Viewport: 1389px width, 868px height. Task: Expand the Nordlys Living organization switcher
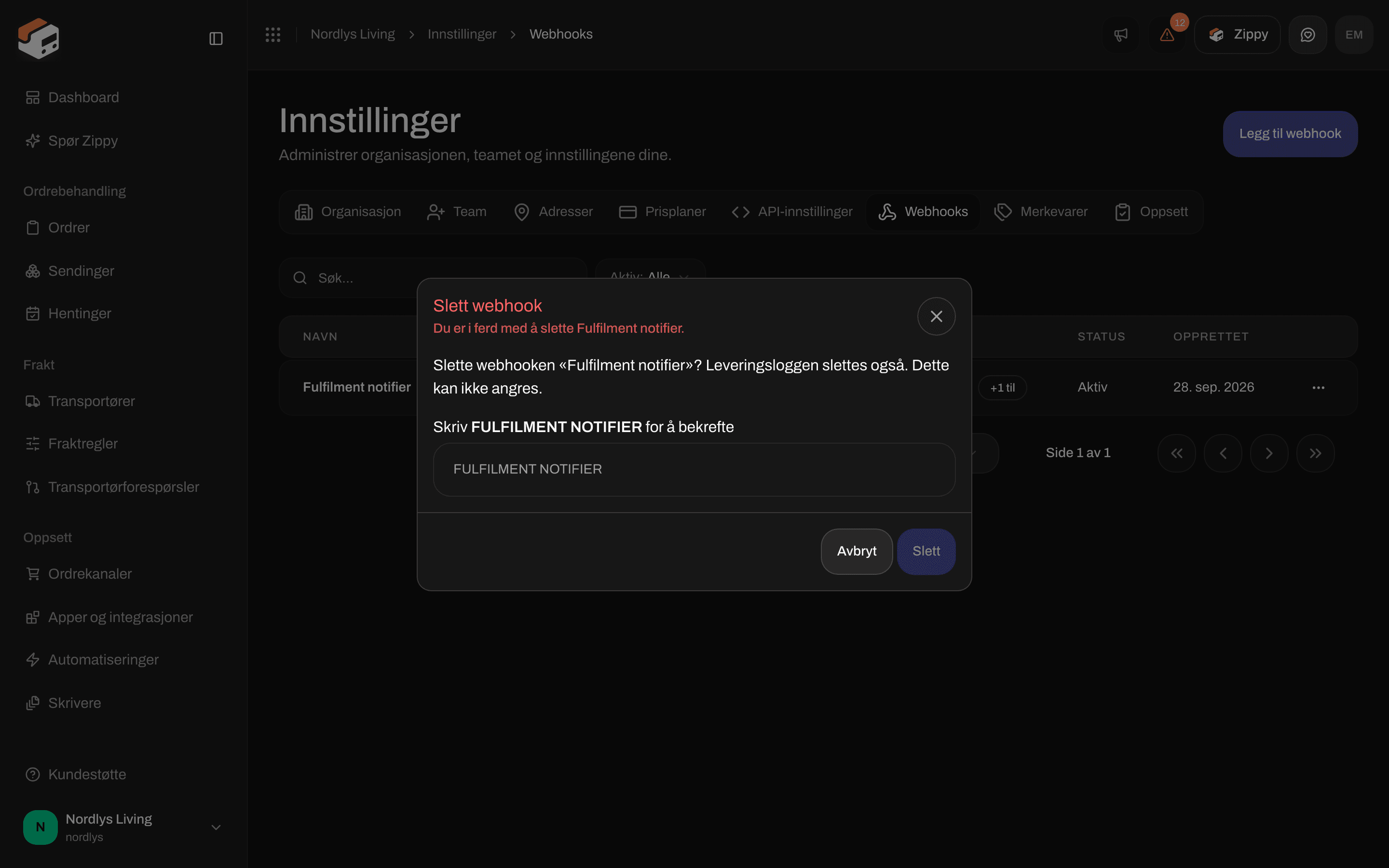point(123,827)
